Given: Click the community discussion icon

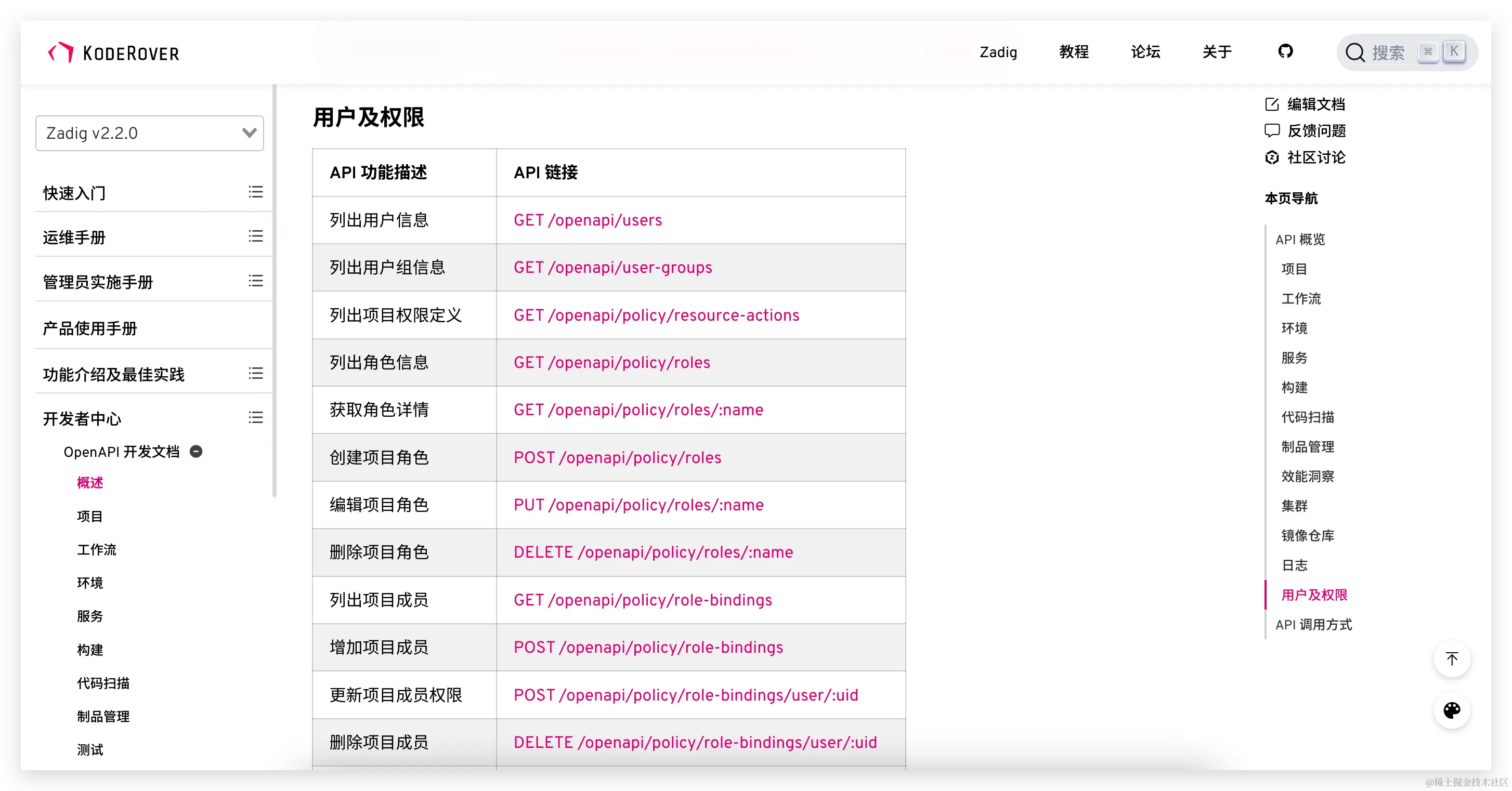Looking at the screenshot, I should coord(1271,157).
